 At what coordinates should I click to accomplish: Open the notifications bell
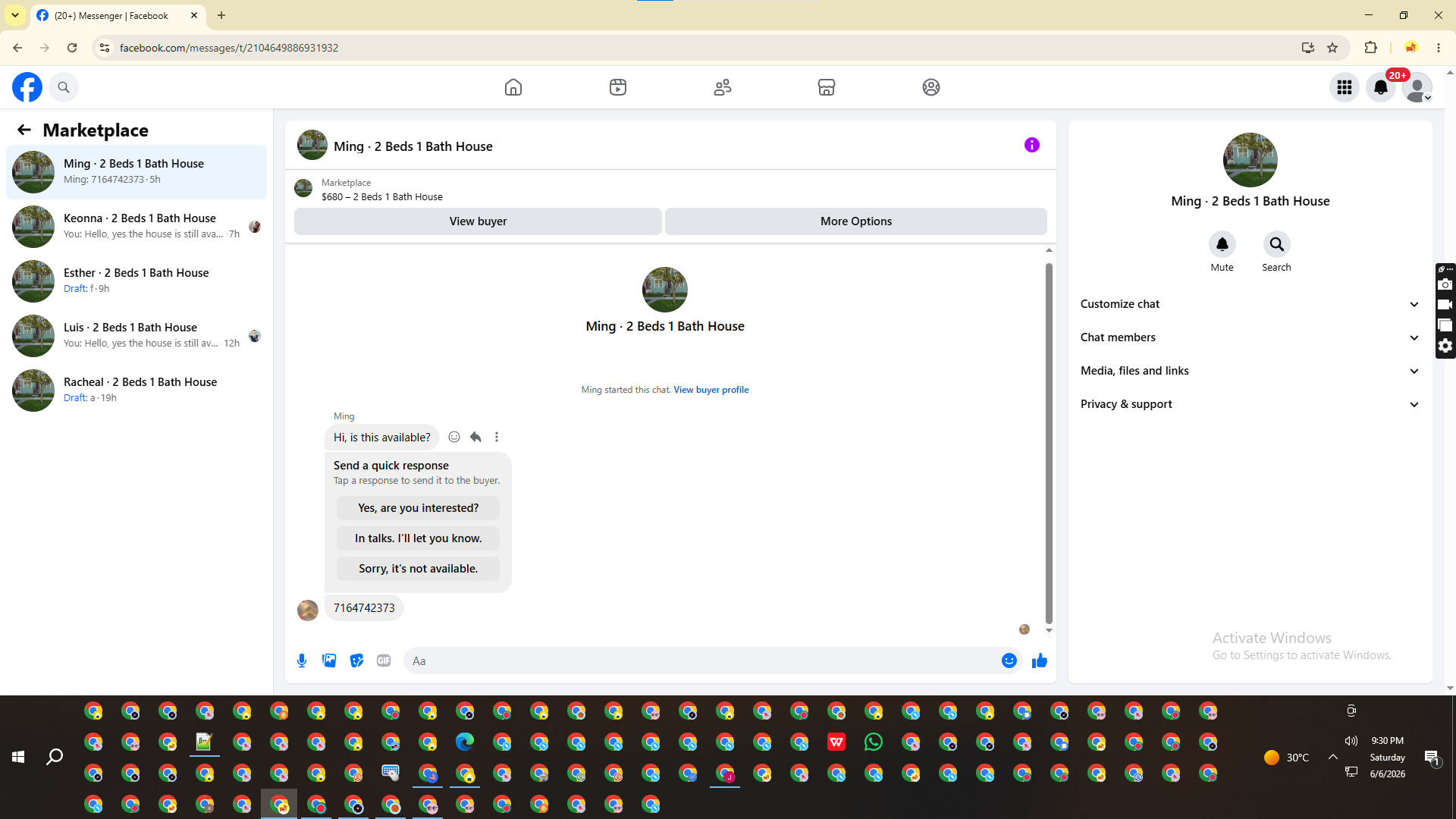[x=1381, y=87]
